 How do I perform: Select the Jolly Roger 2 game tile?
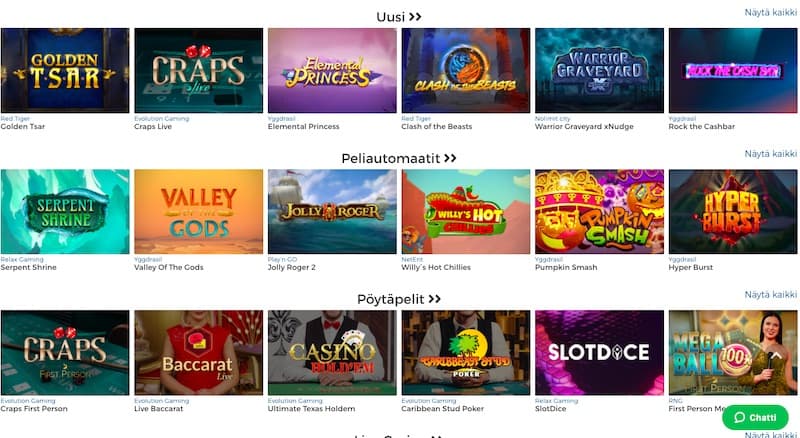[x=332, y=211]
